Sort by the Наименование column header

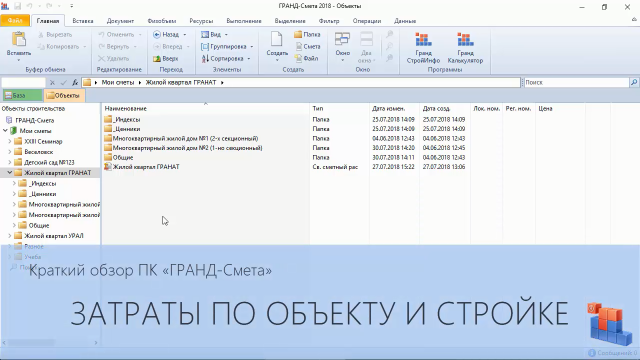[x=206, y=109]
